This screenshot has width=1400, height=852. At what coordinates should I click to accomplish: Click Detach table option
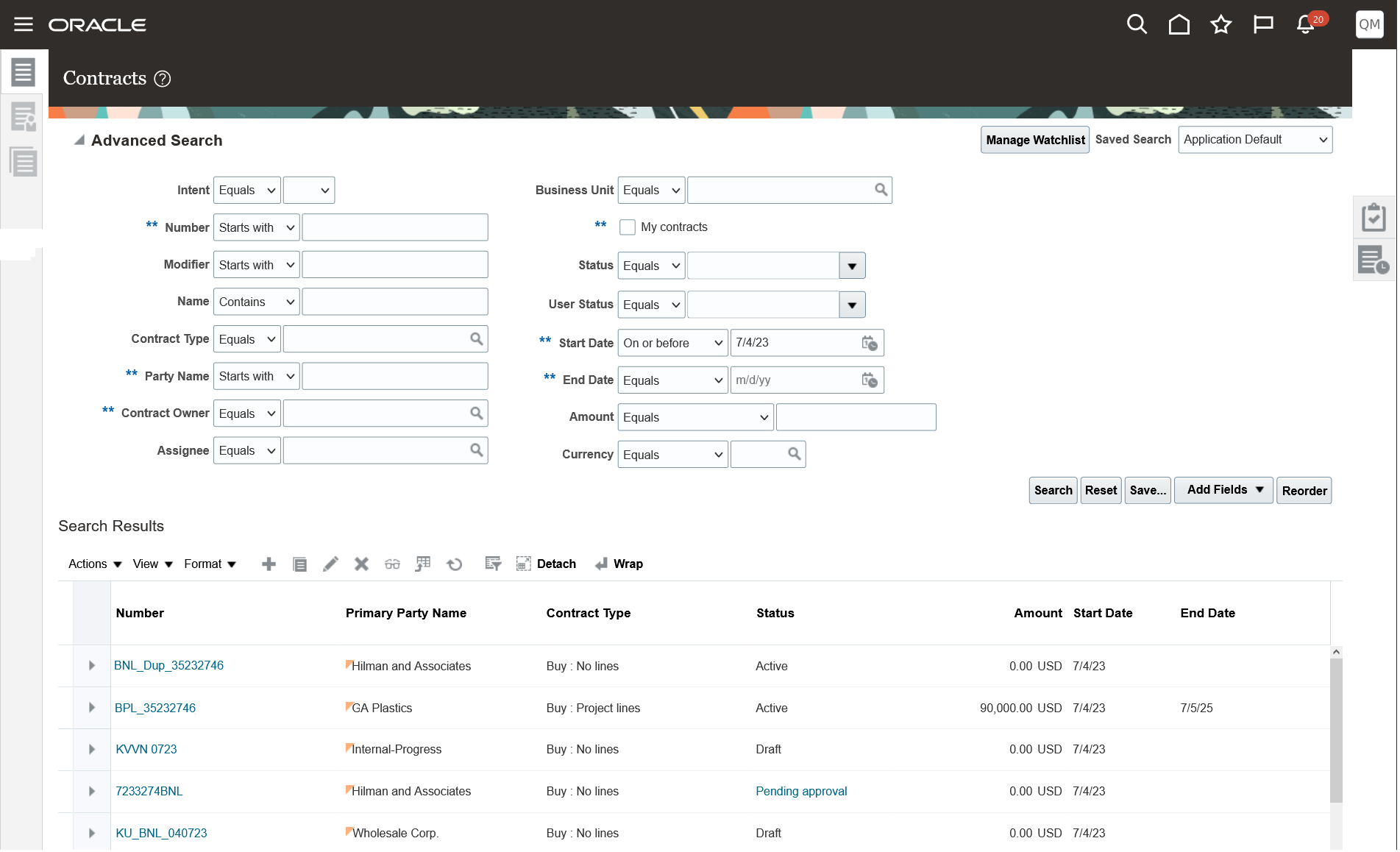tap(546, 564)
